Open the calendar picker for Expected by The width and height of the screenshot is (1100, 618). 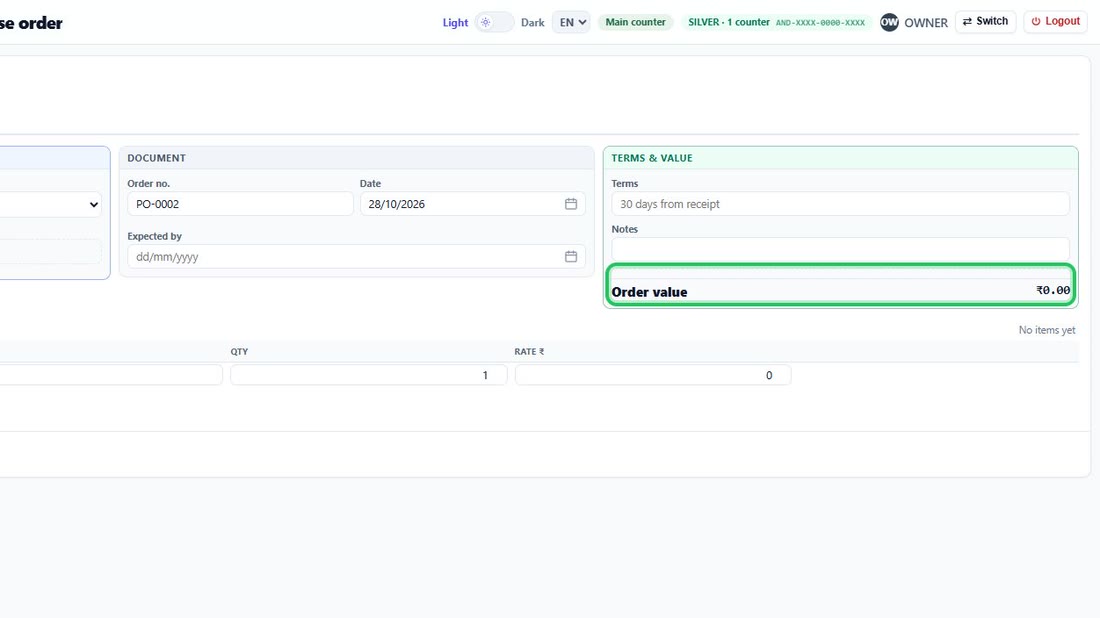(571, 257)
